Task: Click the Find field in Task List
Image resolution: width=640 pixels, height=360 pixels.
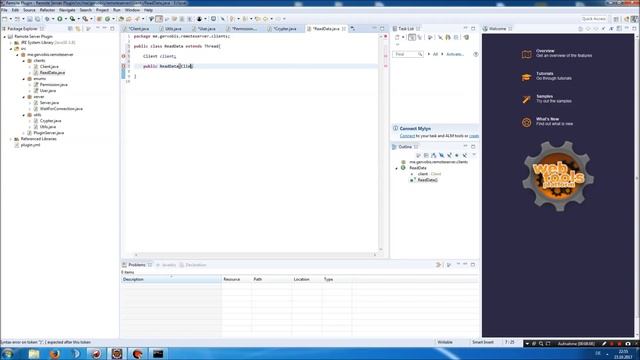Action: point(408,54)
